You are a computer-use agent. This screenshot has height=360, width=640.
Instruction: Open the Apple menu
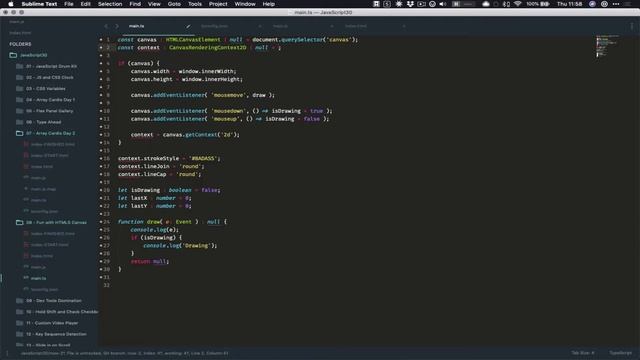(11, 4)
